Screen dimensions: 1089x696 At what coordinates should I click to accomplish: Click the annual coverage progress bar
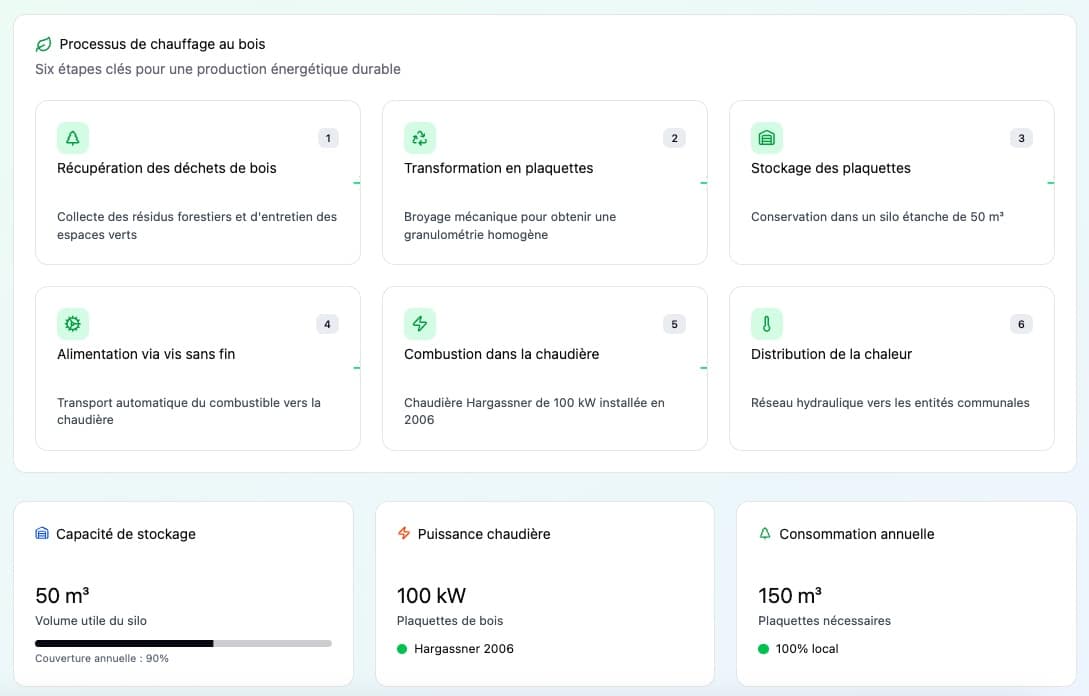tap(183, 643)
